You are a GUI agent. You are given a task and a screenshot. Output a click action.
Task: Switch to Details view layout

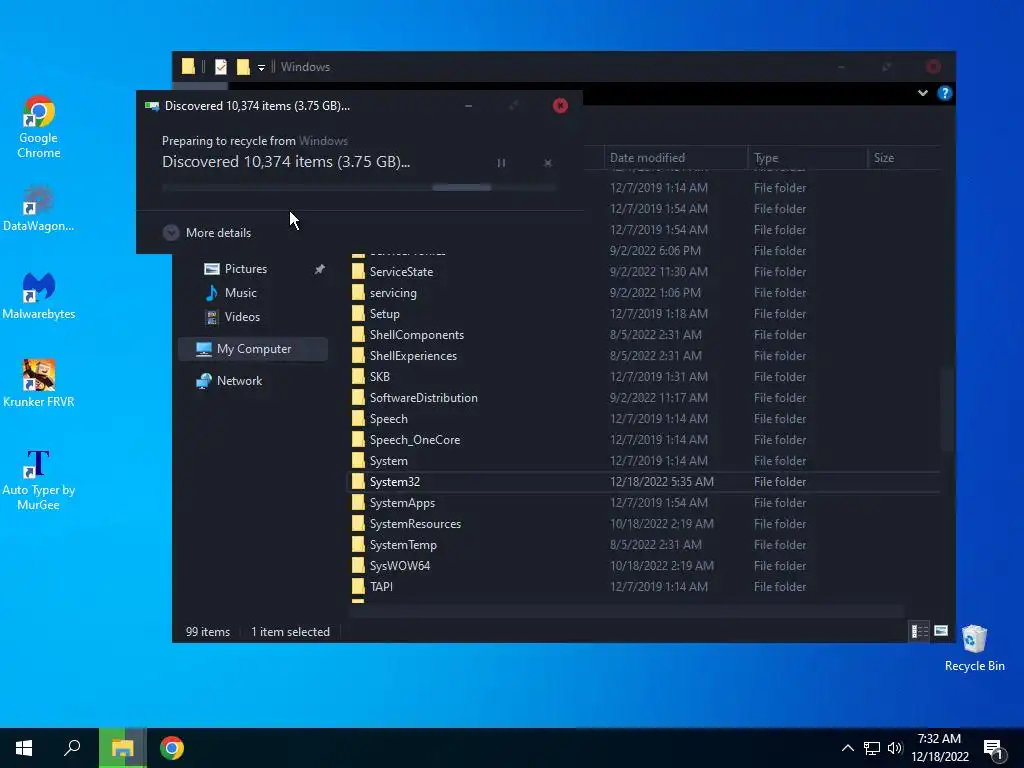[x=920, y=631]
